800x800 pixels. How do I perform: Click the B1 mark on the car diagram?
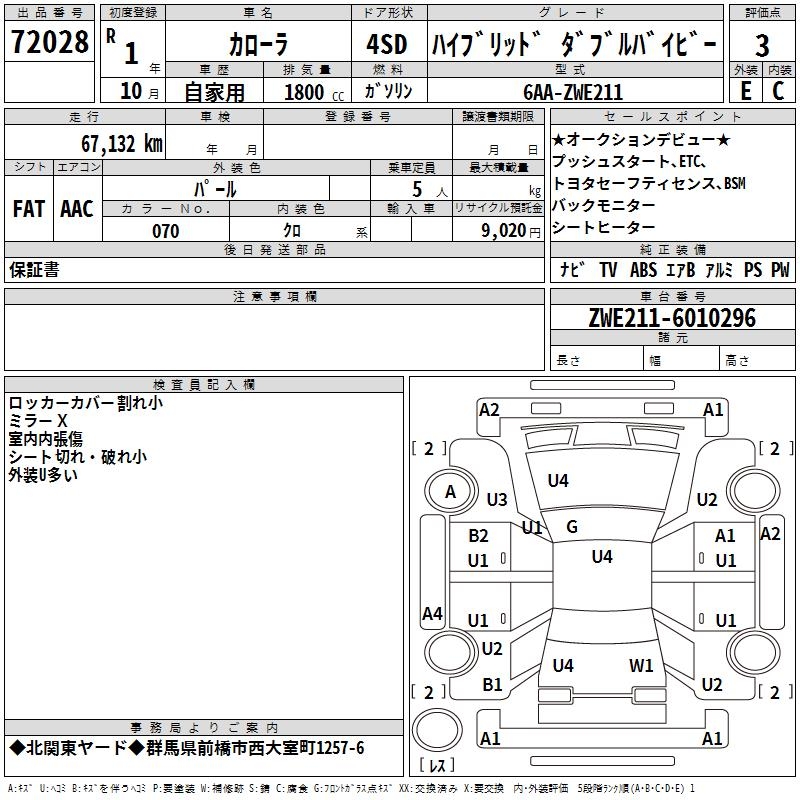tap(492, 685)
